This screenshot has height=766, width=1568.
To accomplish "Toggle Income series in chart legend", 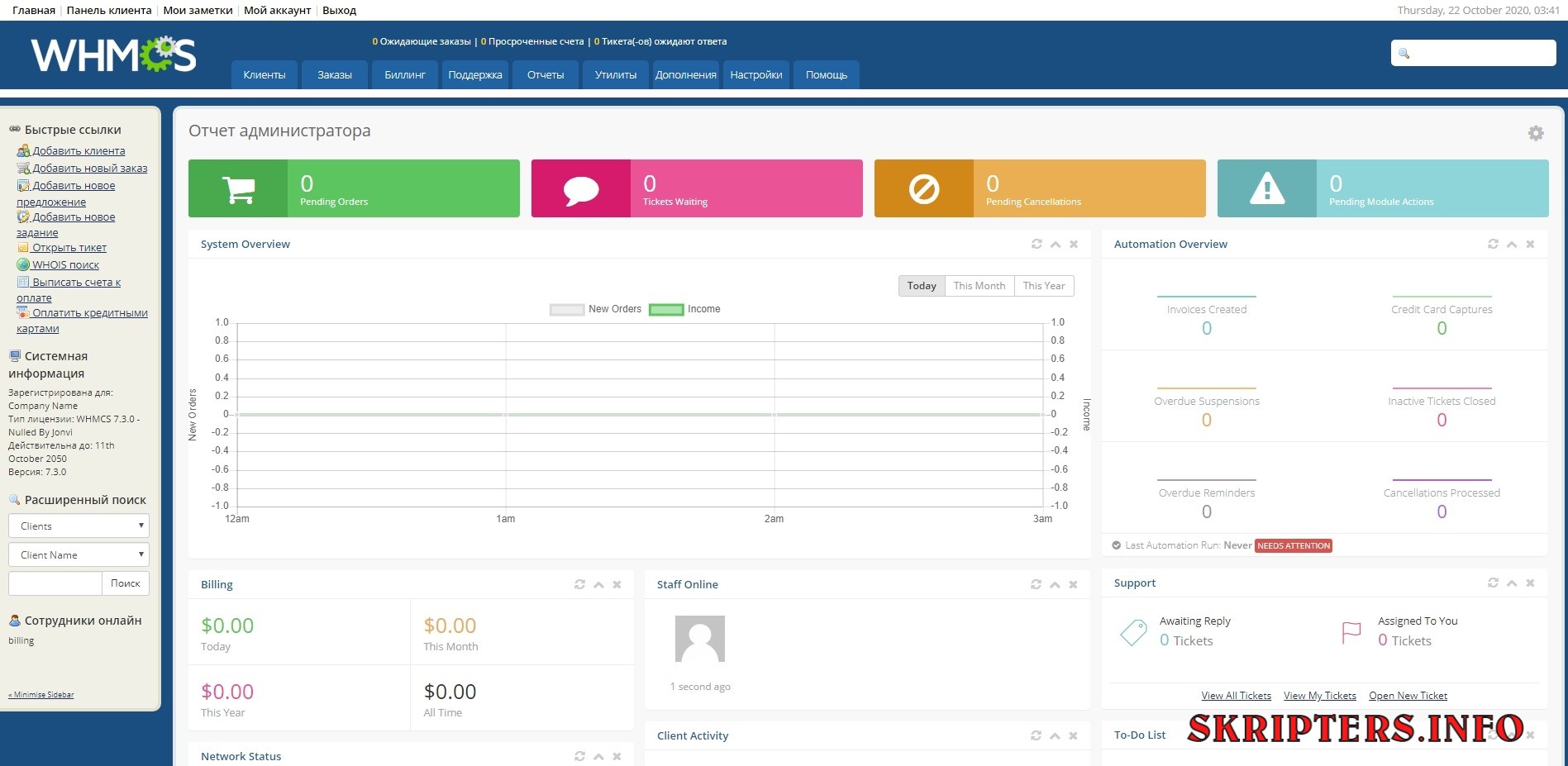I will (684, 309).
